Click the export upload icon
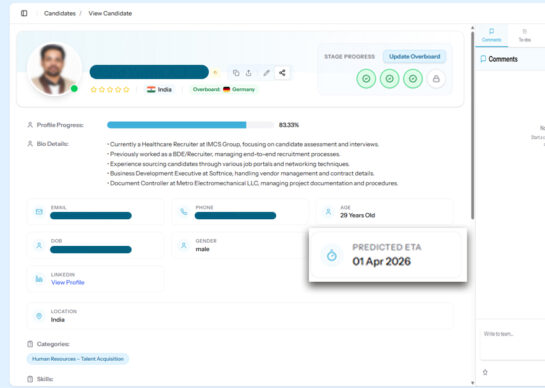Screen dimensions: 545x388 (249, 73)
